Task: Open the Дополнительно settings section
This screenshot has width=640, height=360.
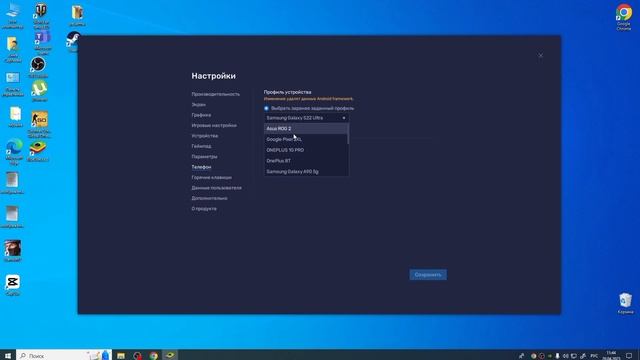Action: pyautogui.click(x=209, y=198)
